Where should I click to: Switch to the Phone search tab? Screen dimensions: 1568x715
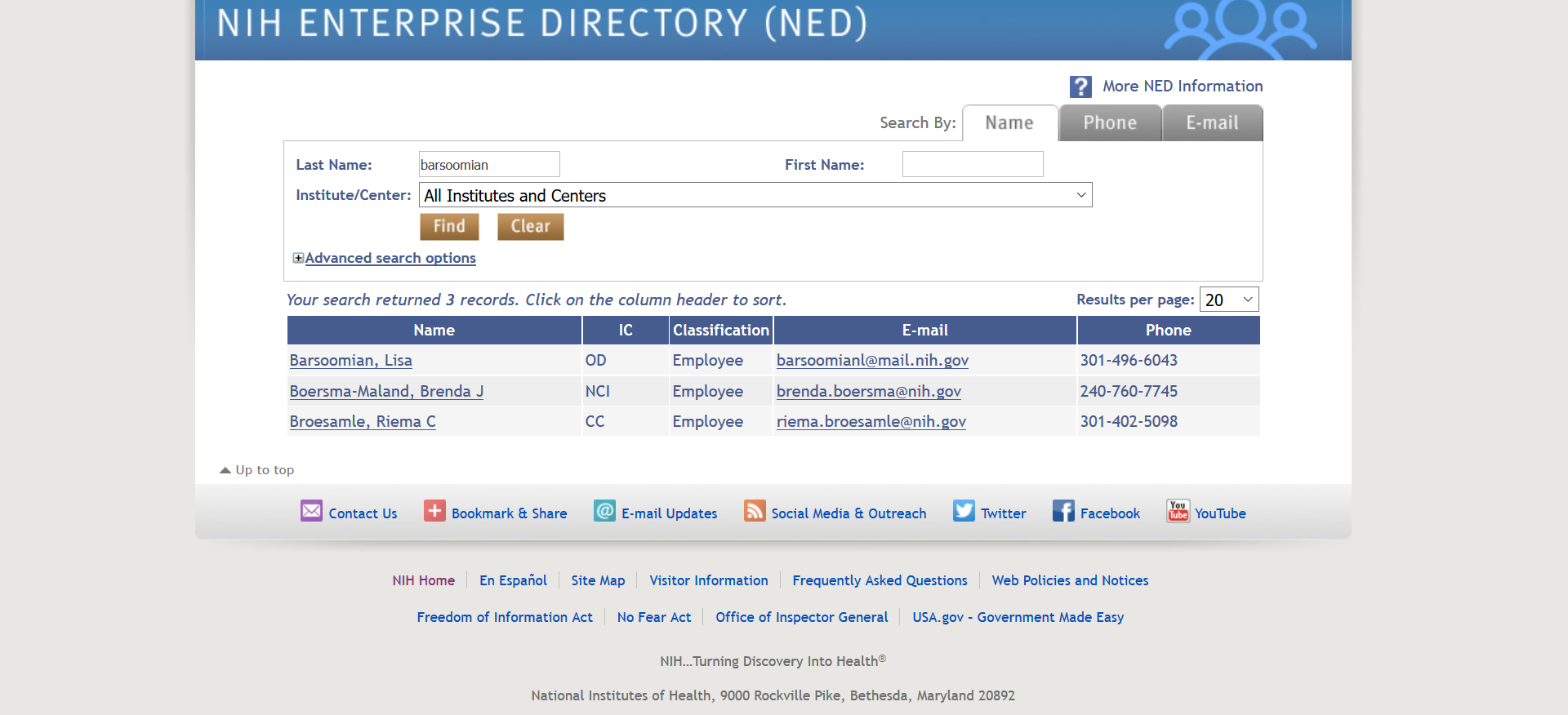(x=1110, y=122)
